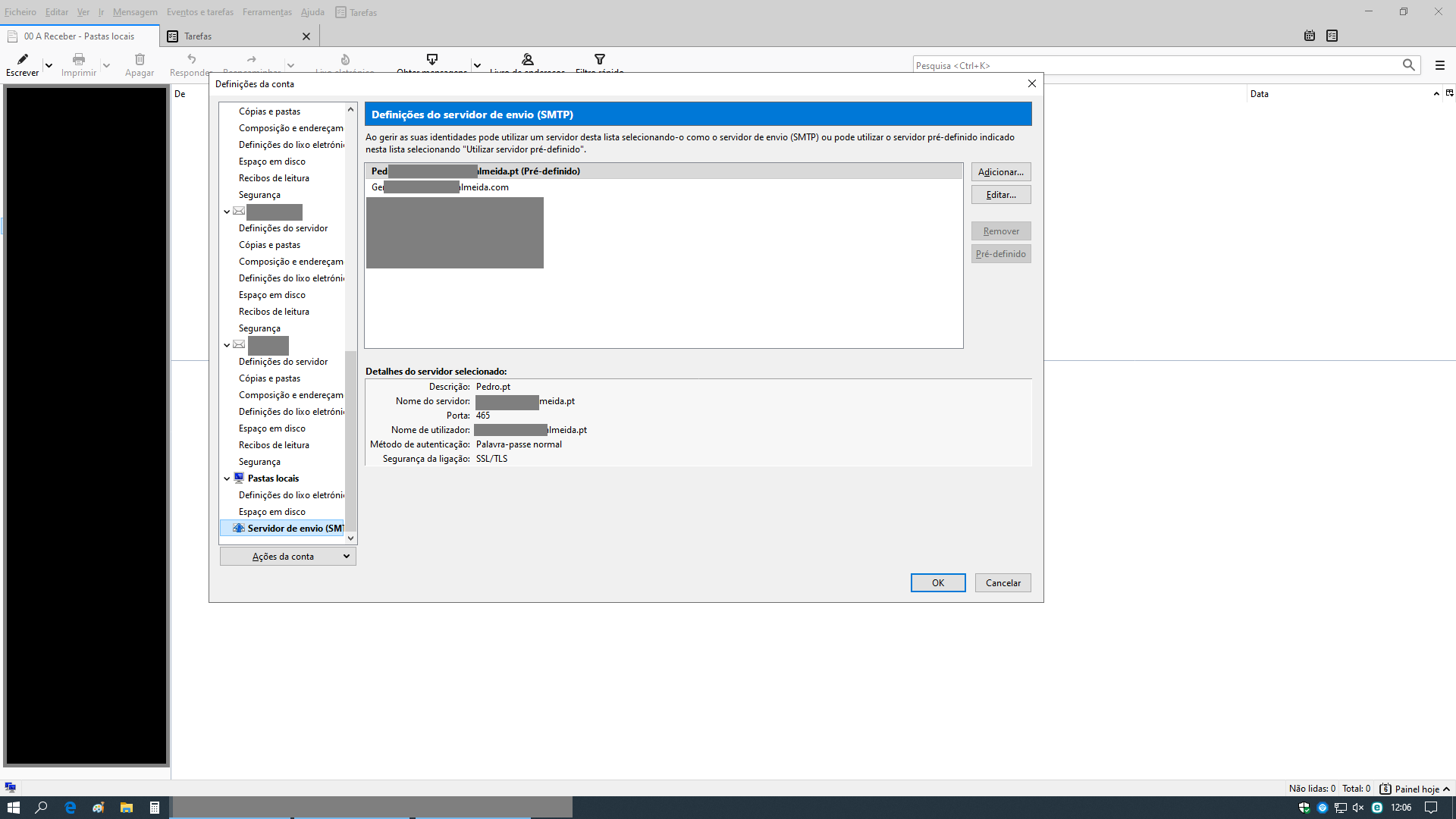Close the Definições da conta dialog
Image resolution: width=1456 pixels, height=819 pixels.
pyautogui.click(x=1032, y=83)
